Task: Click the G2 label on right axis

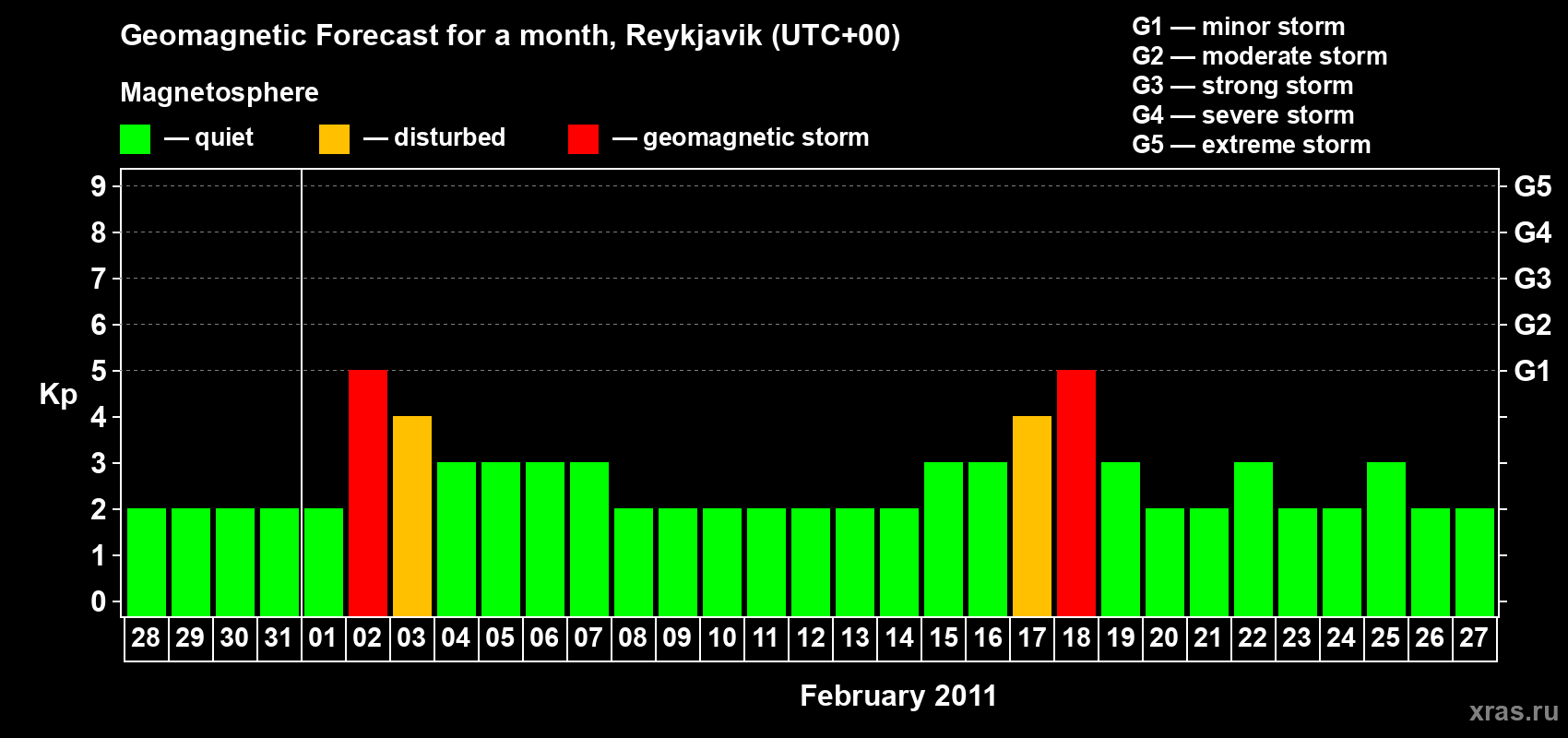Action: (1533, 325)
